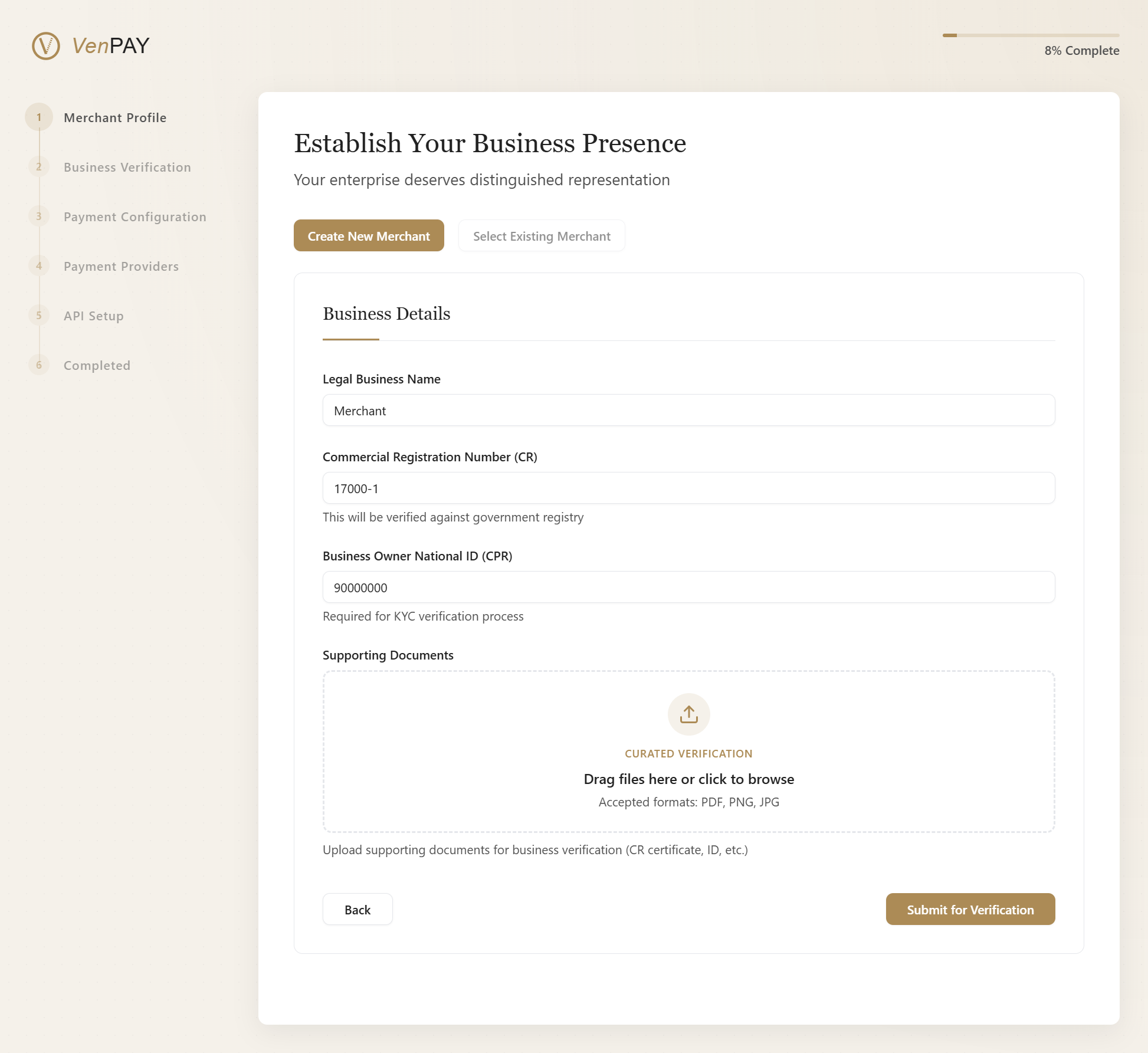
Task: Click the Back button
Action: click(357, 909)
